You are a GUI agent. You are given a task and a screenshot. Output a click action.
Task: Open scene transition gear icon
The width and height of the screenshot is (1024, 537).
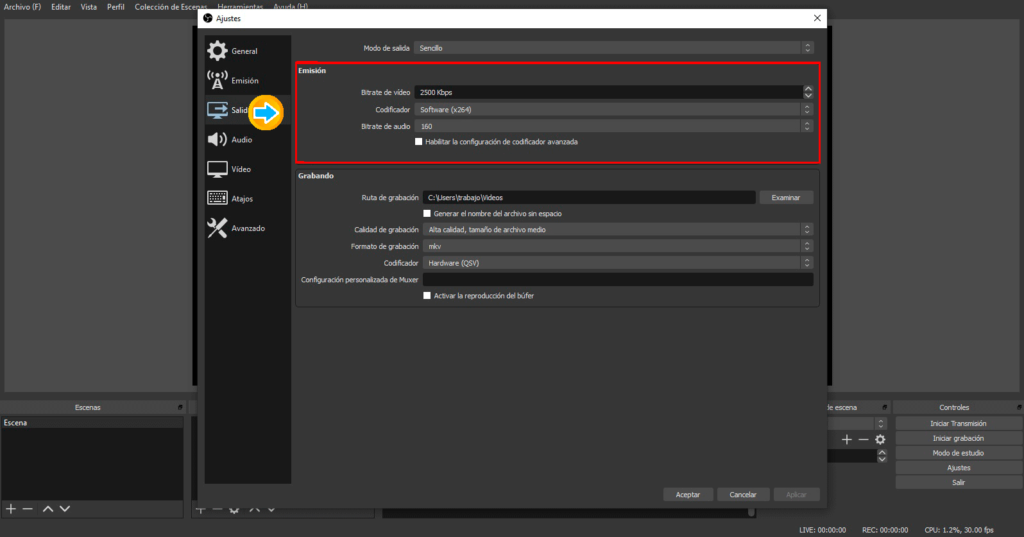(880, 439)
